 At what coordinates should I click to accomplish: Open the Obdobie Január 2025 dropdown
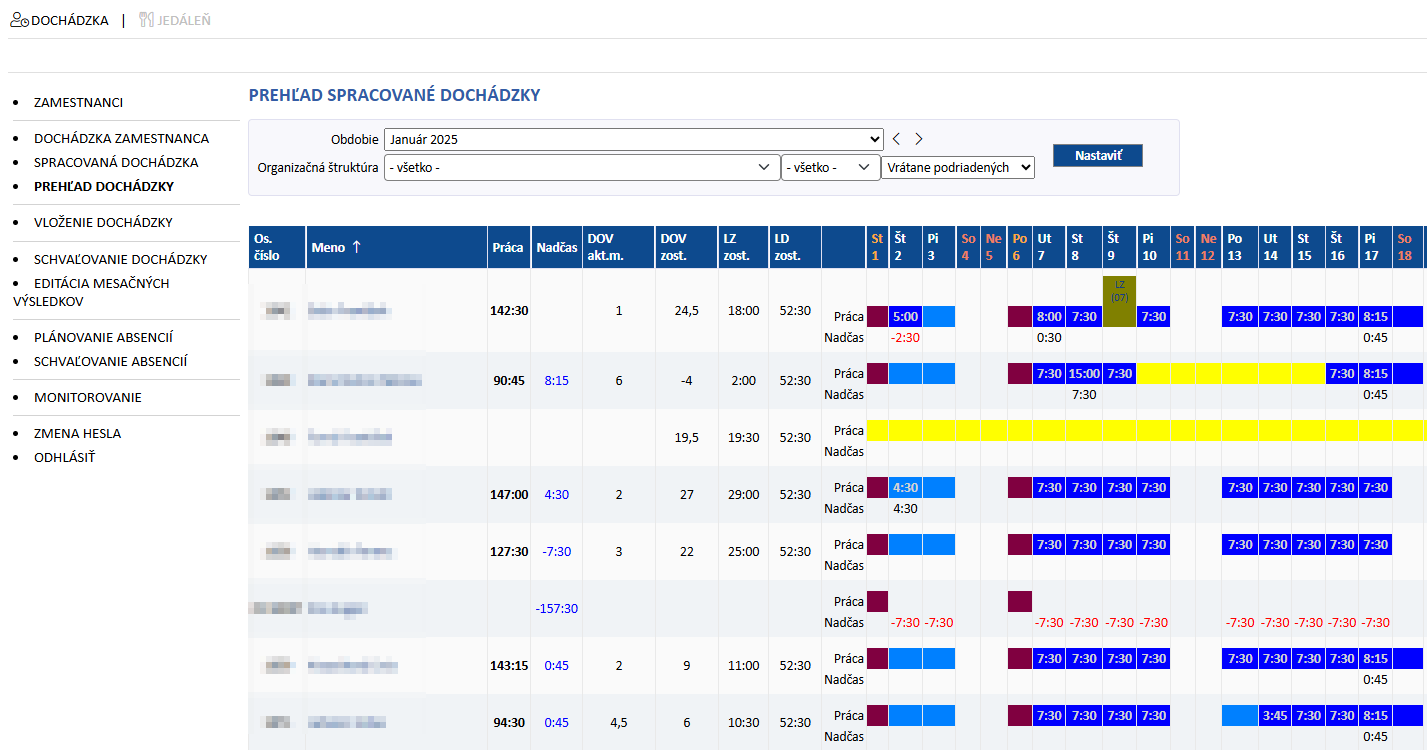[x=634, y=139]
